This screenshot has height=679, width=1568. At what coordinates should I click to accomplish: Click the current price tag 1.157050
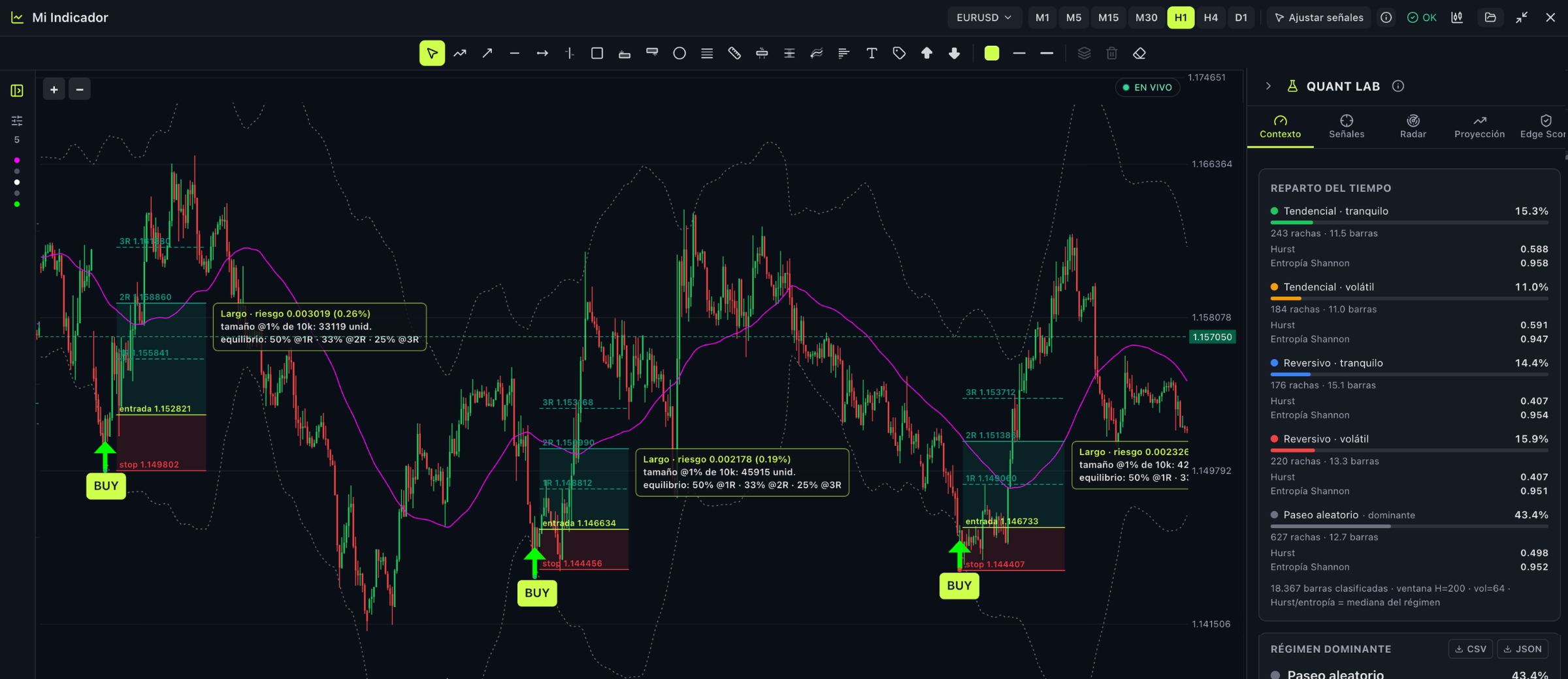[x=1213, y=337]
